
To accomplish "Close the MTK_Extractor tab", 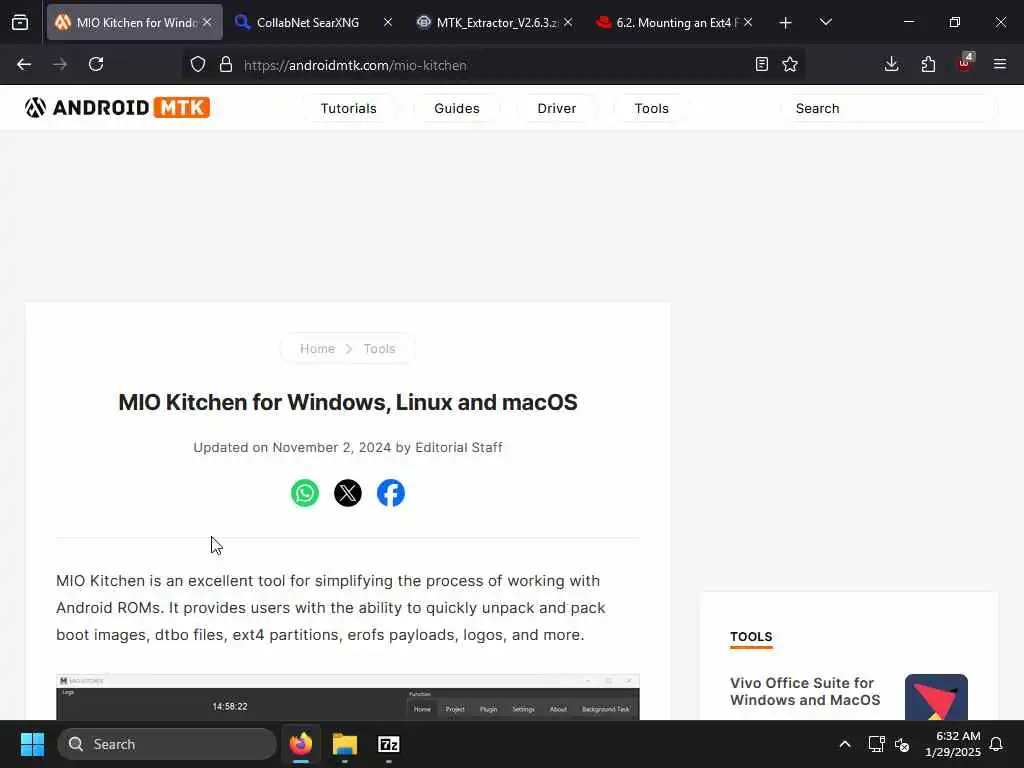I will click(568, 22).
